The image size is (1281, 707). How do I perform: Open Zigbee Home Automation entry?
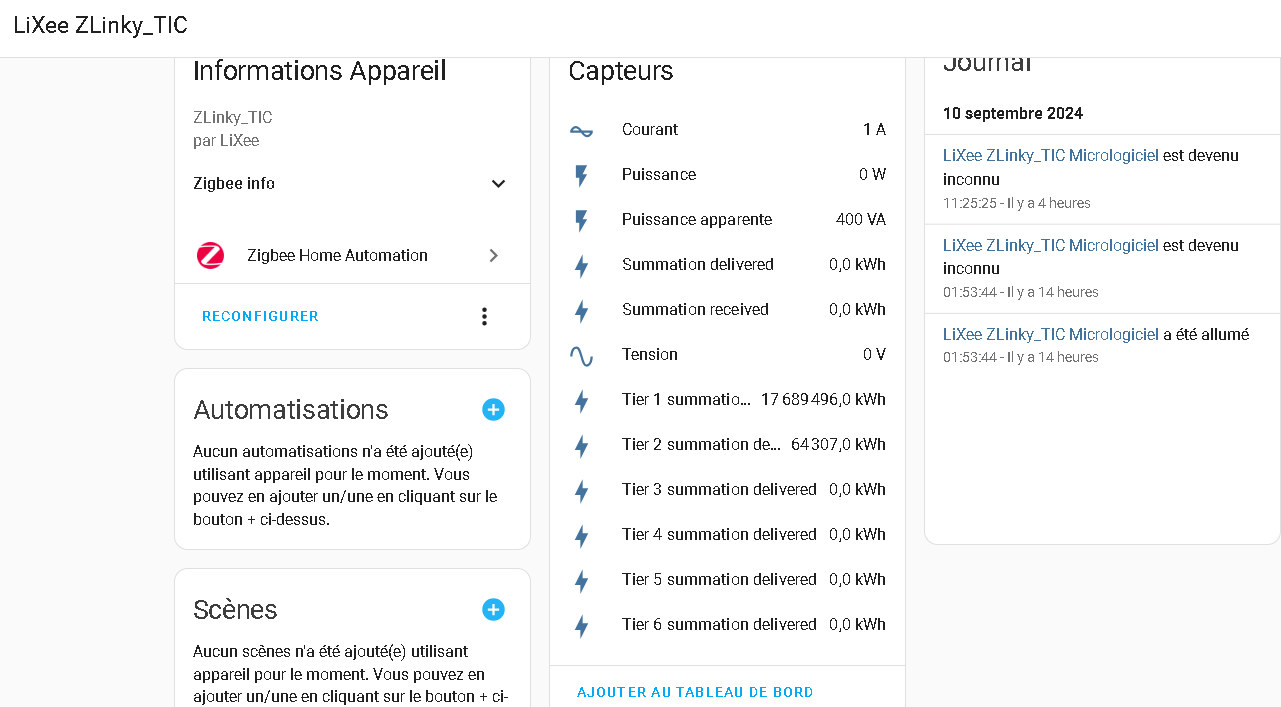pyautogui.click(x=352, y=256)
